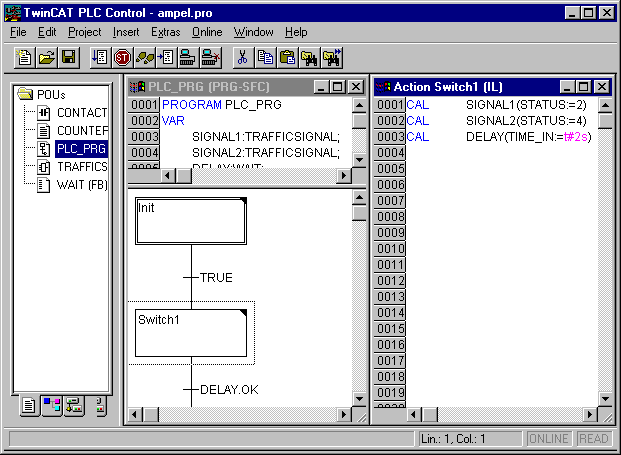Click declaration line SIGNAL2:TRAFFICSIGNAL;
This screenshot has width=621, height=455.
tap(266, 152)
